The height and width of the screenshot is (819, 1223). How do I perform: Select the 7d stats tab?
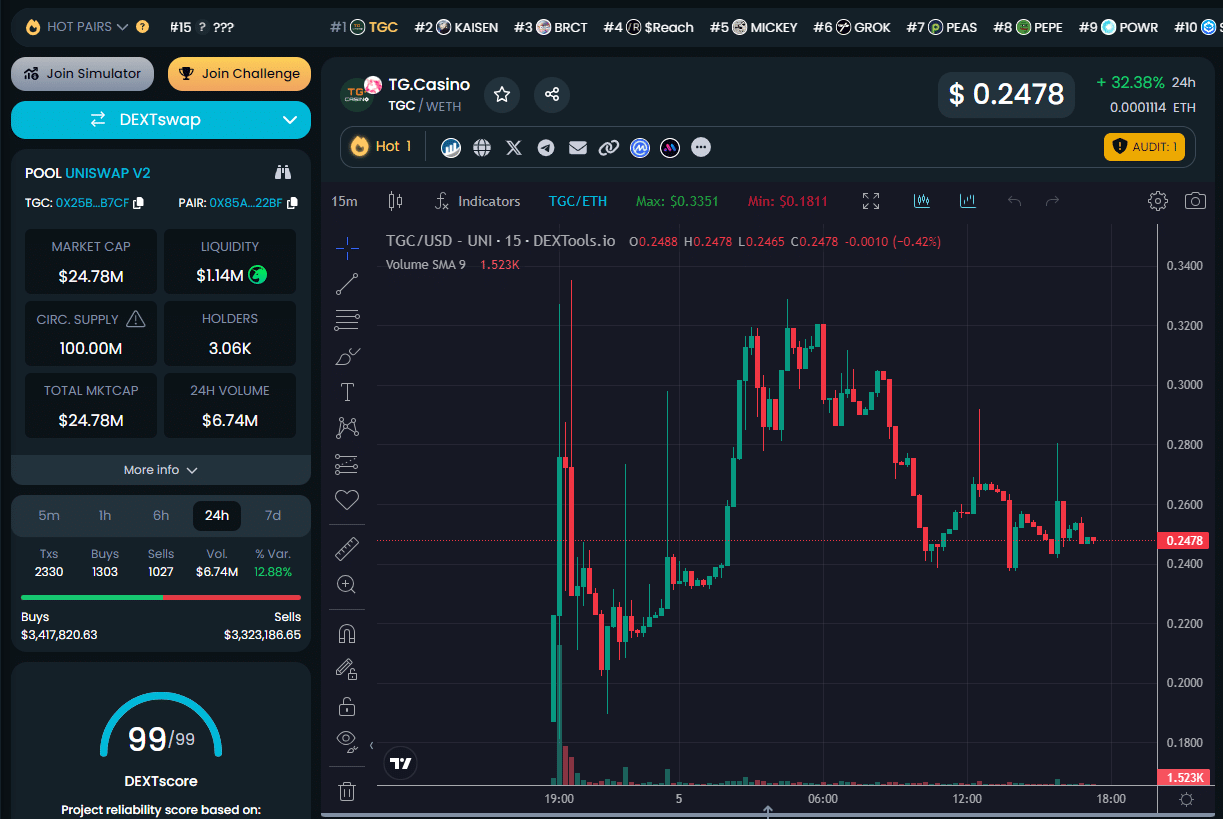(x=273, y=515)
